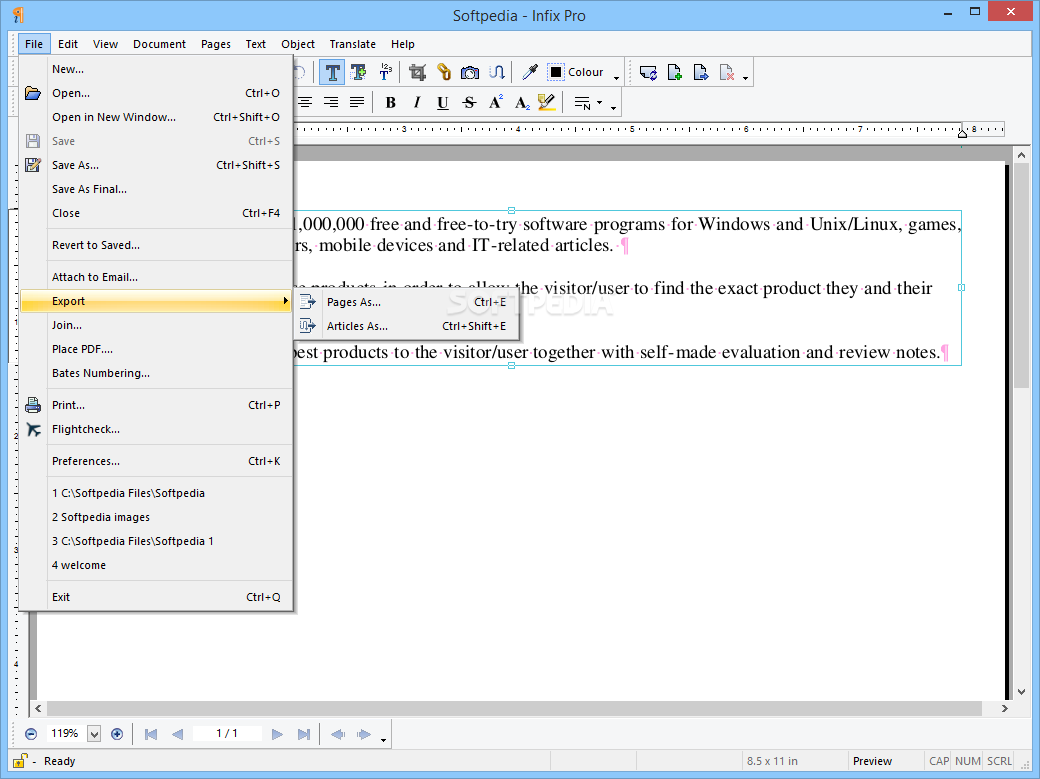1040x779 pixels.
Task: Choose Bates Numbering... menu entry
Action: tap(157, 373)
